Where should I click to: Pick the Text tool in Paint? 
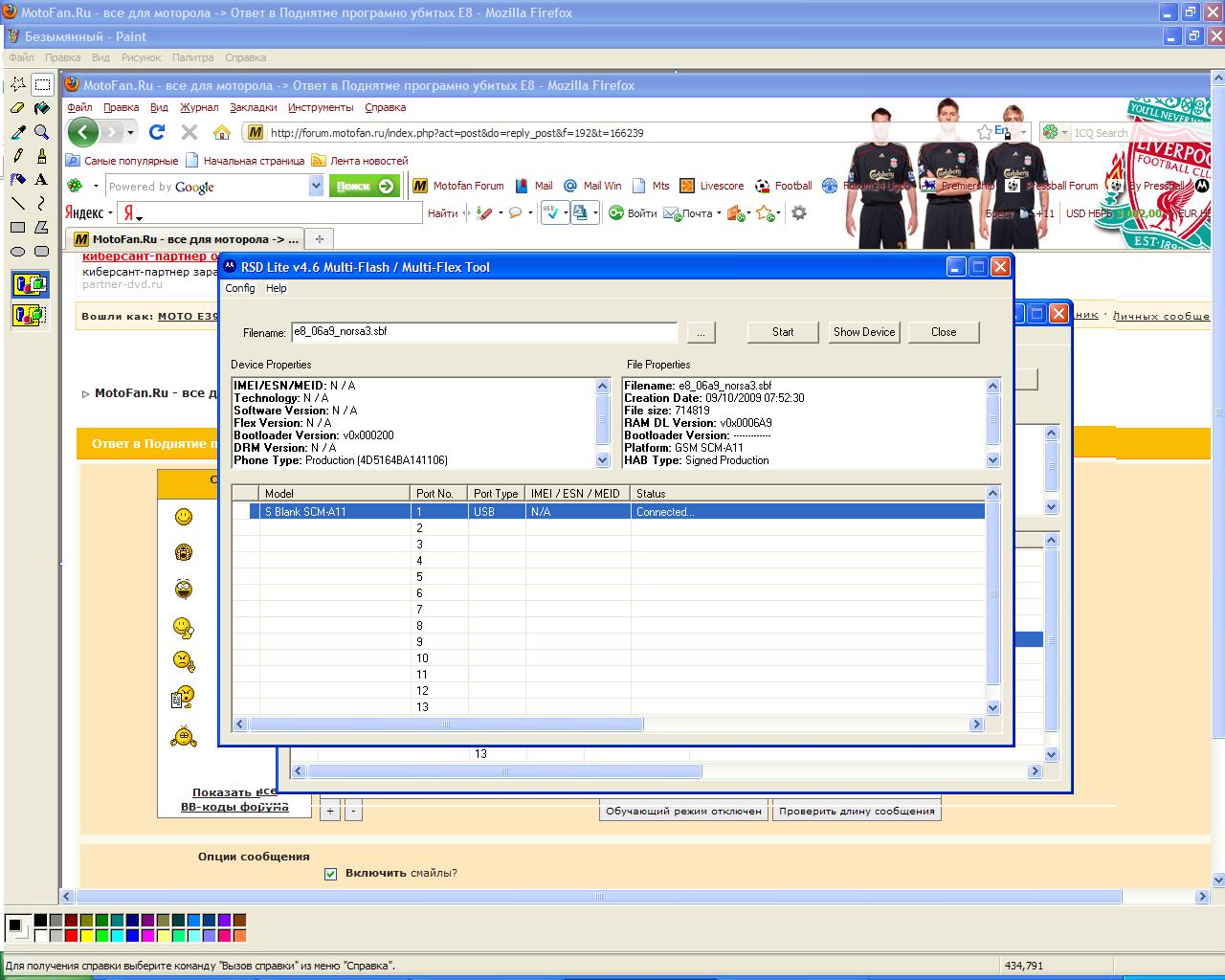tap(42, 179)
